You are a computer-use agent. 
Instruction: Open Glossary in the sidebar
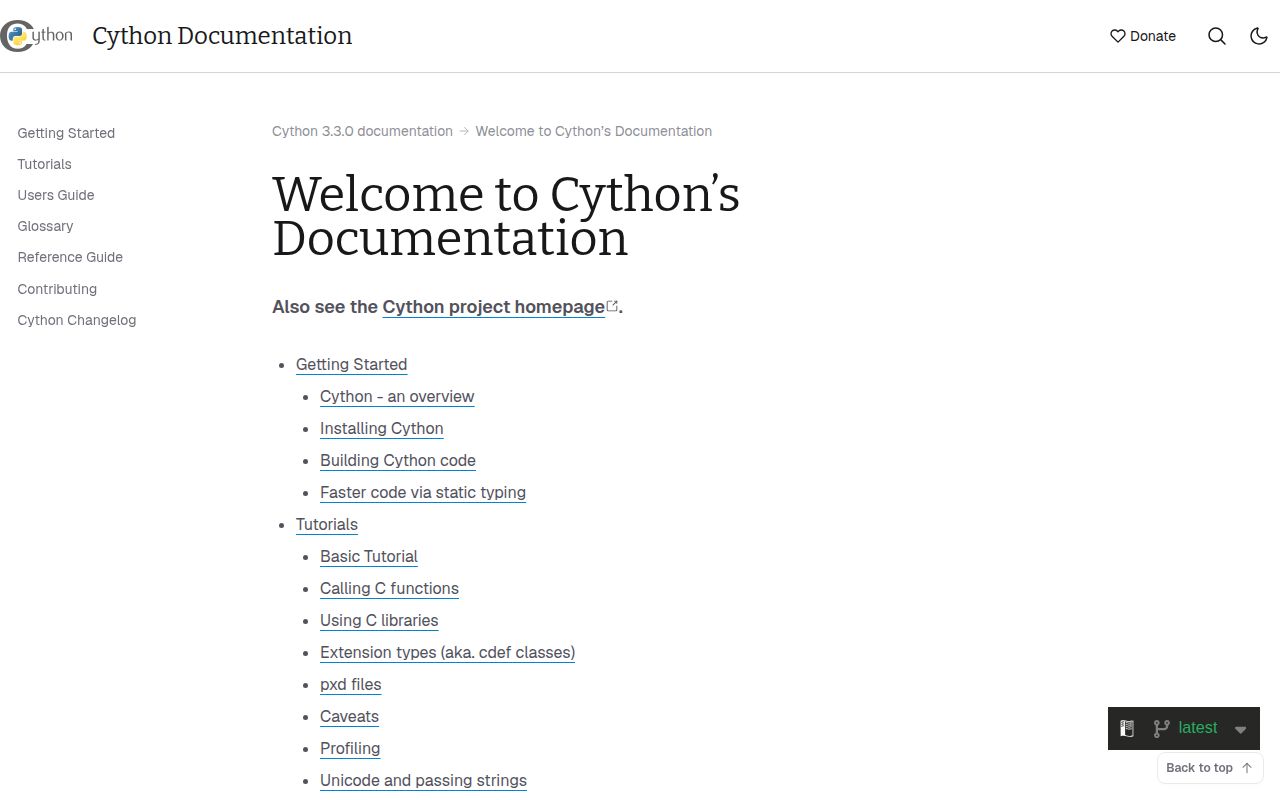click(45, 226)
